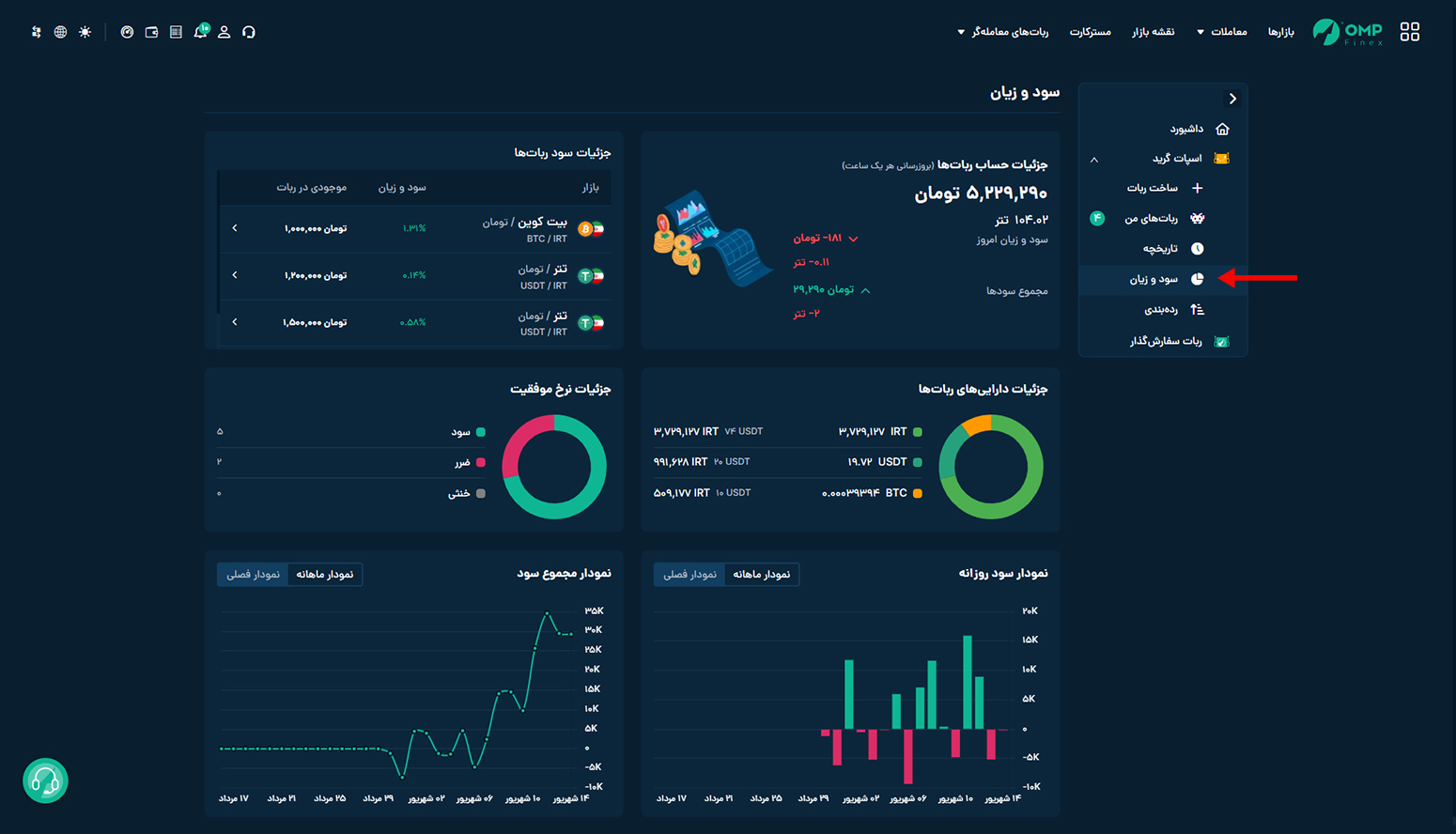Image resolution: width=1456 pixels, height=834 pixels.
Task: Click the green IRT asset legend swatch
Action: point(918,432)
